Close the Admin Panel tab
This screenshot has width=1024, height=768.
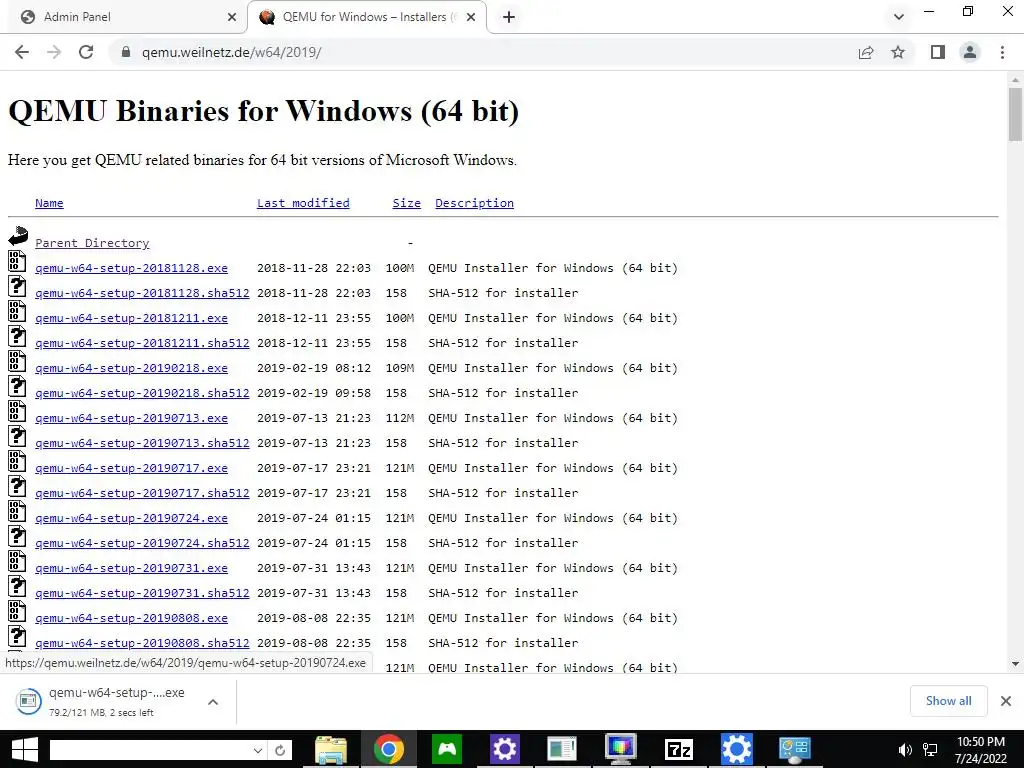tap(232, 17)
